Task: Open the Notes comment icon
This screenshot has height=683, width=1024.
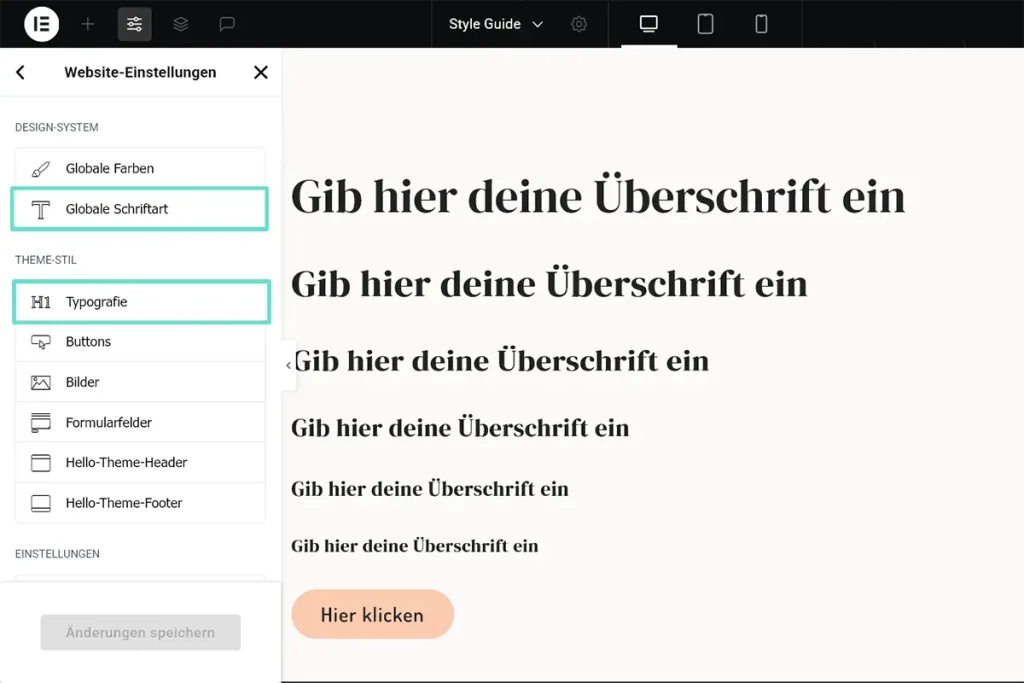Action: pos(226,23)
